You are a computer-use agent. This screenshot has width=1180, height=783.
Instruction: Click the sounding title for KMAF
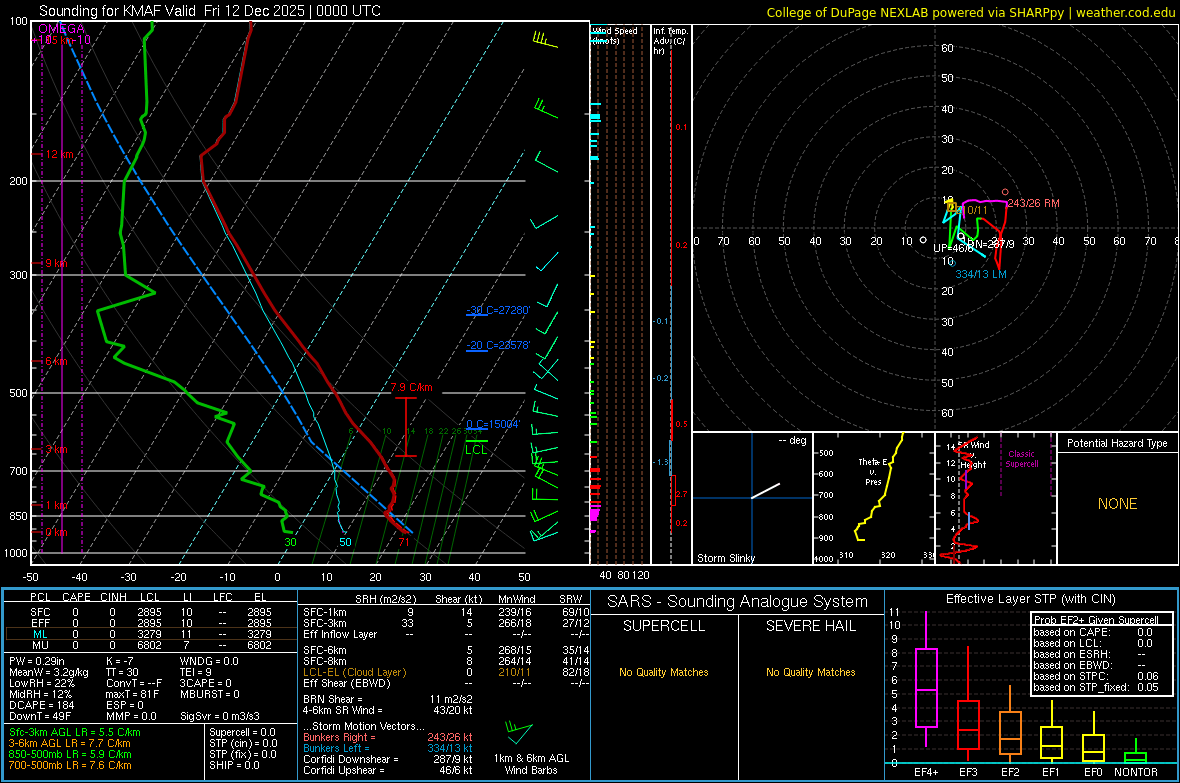(209, 11)
